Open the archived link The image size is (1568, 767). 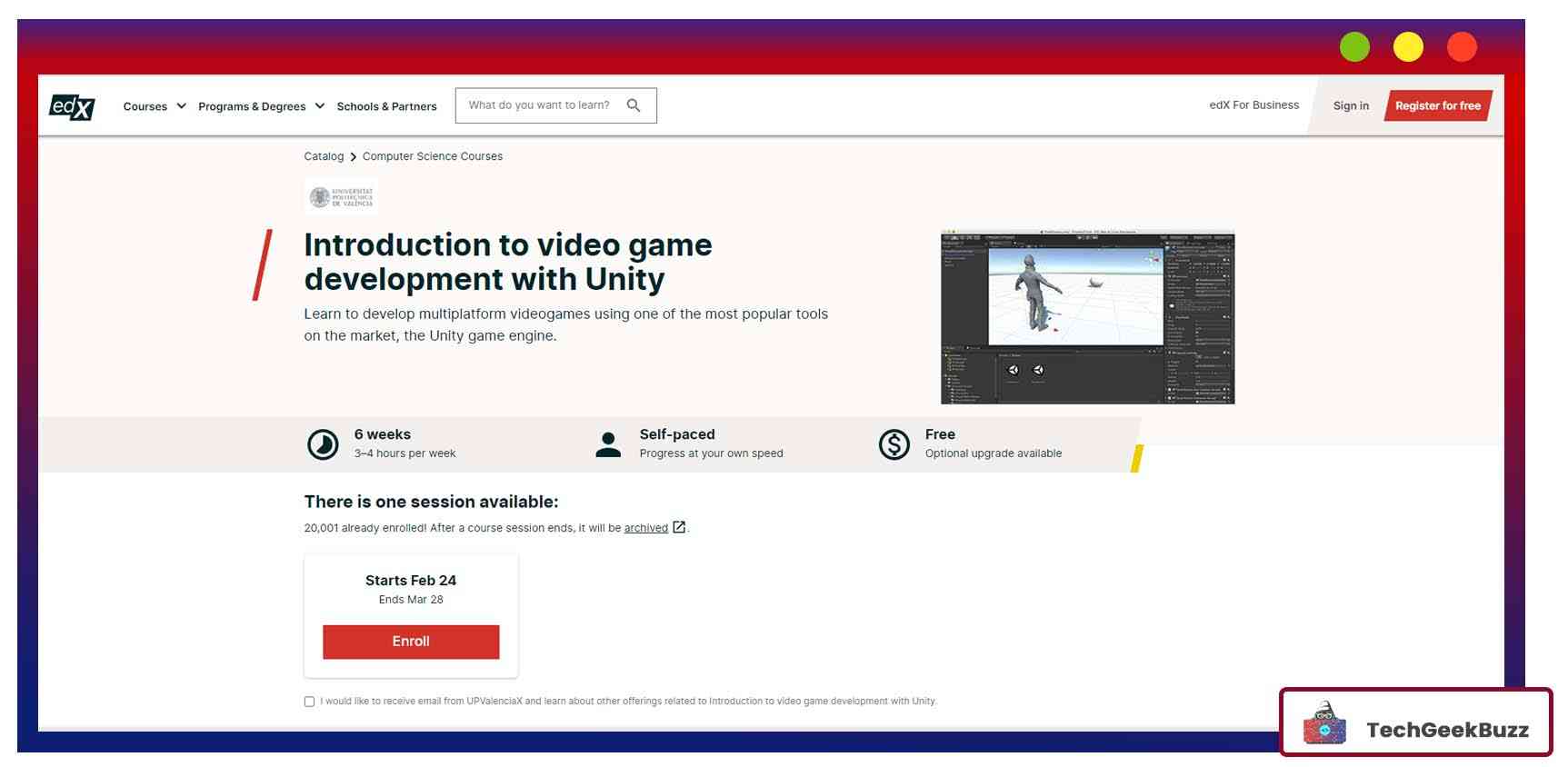(645, 528)
